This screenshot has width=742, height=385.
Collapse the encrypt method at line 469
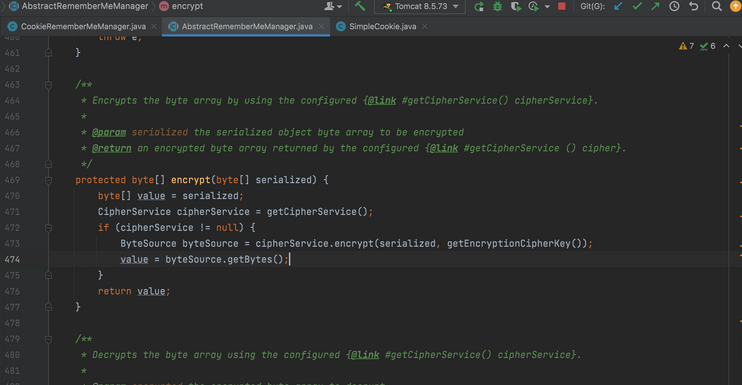[x=48, y=180]
